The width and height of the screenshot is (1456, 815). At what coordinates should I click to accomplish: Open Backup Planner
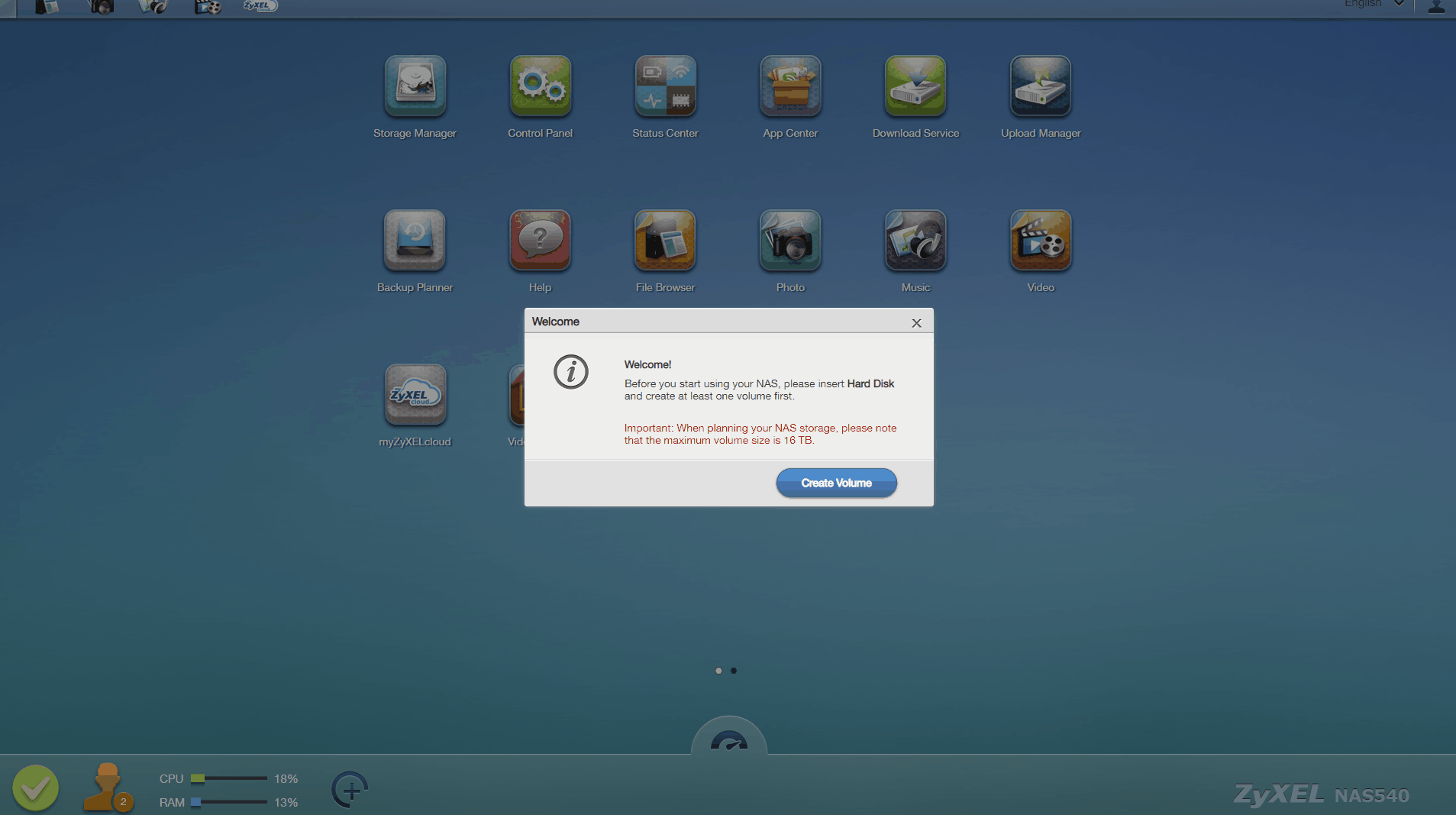(415, 241)
